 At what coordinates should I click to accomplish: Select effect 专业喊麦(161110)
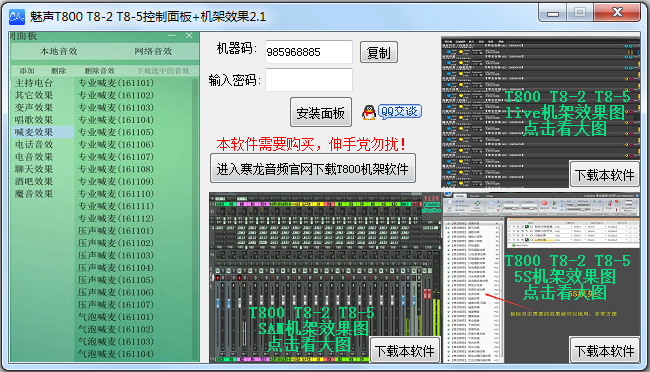pos(116,194)
